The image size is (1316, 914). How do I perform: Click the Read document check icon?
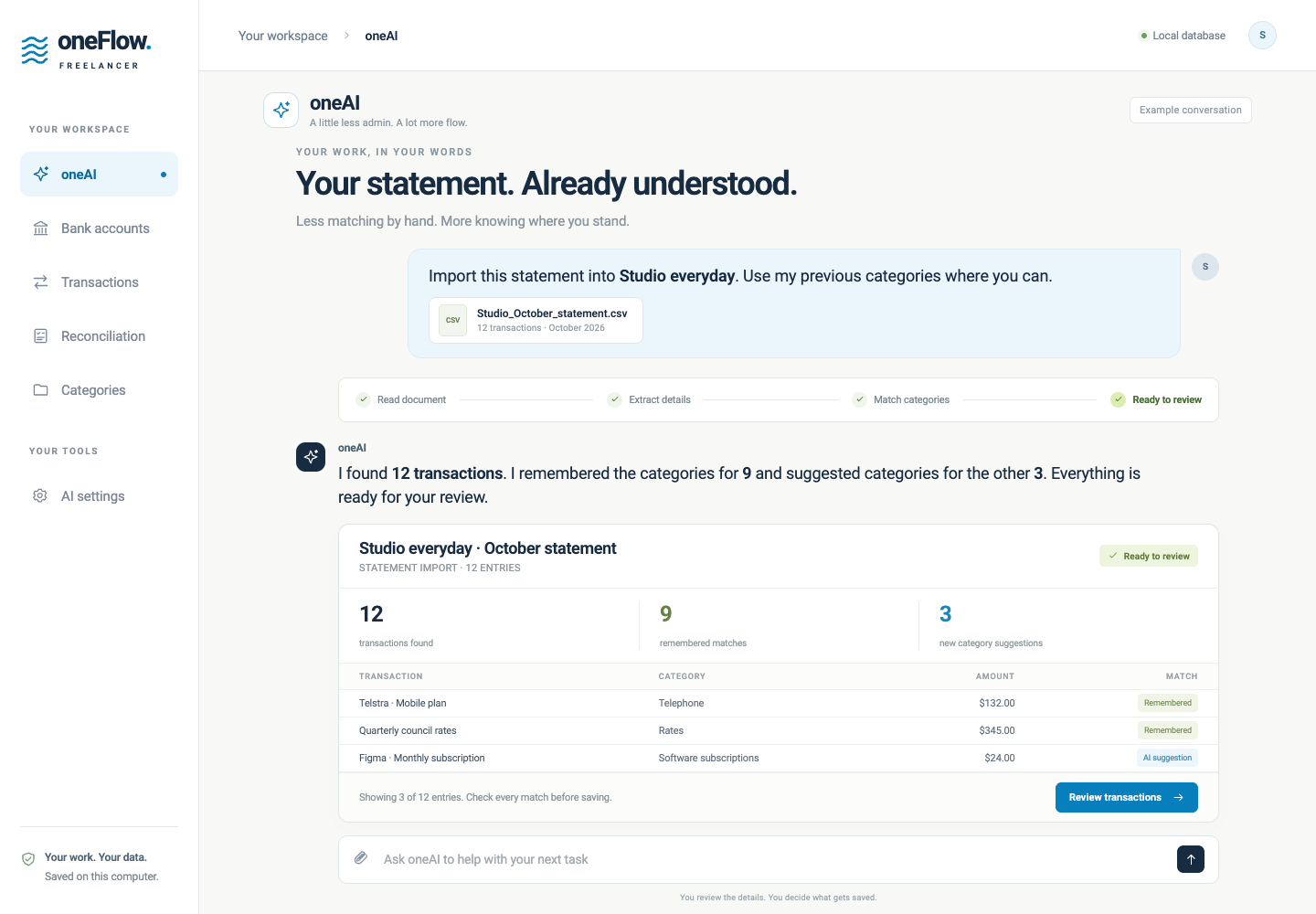[364, 399]
